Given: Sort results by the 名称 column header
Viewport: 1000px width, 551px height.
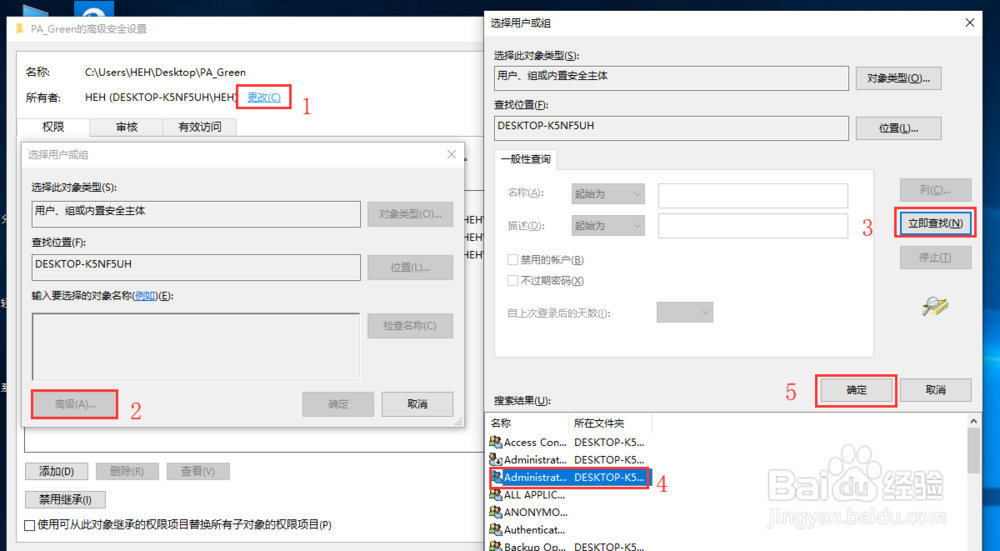Looking at the screenshot, I should click(x=528, y=423).
